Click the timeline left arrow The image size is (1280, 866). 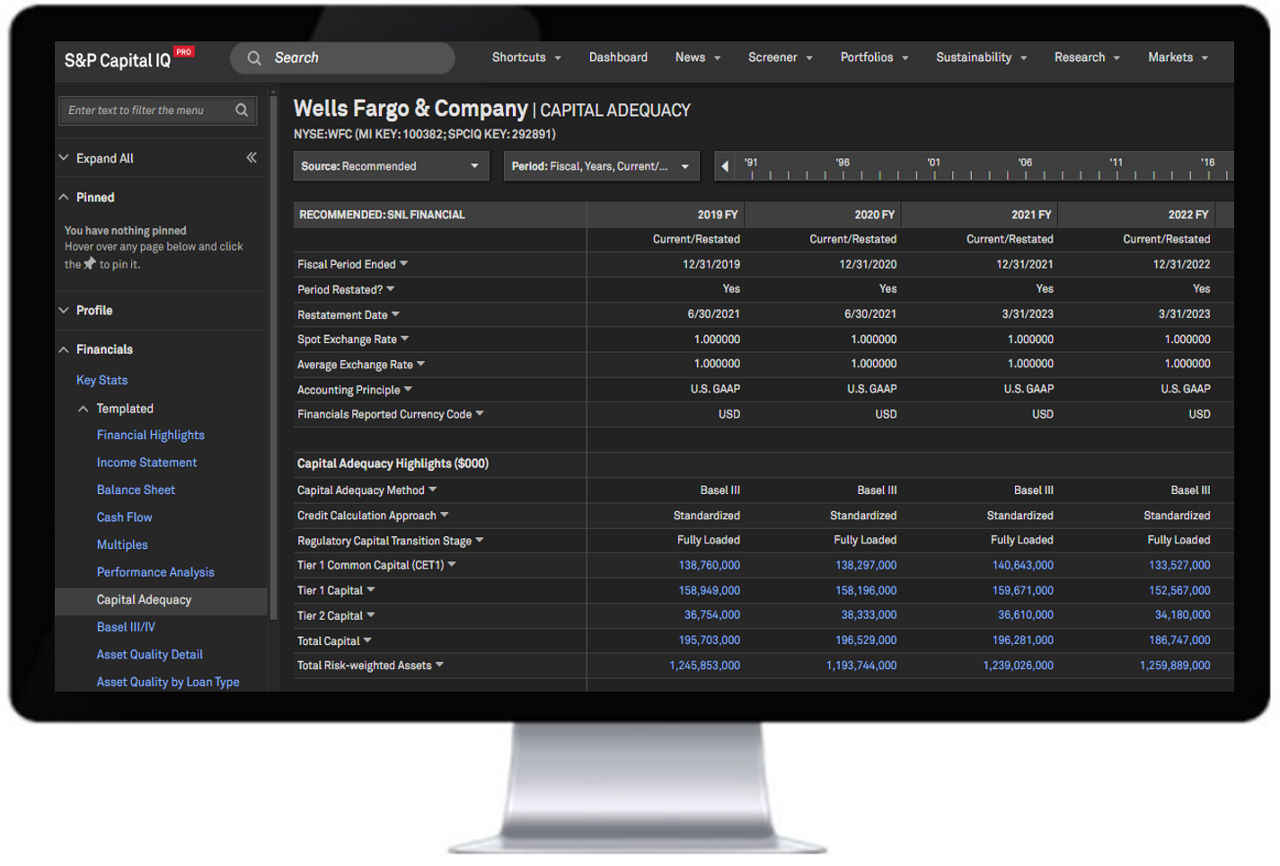tap(725, 166)
